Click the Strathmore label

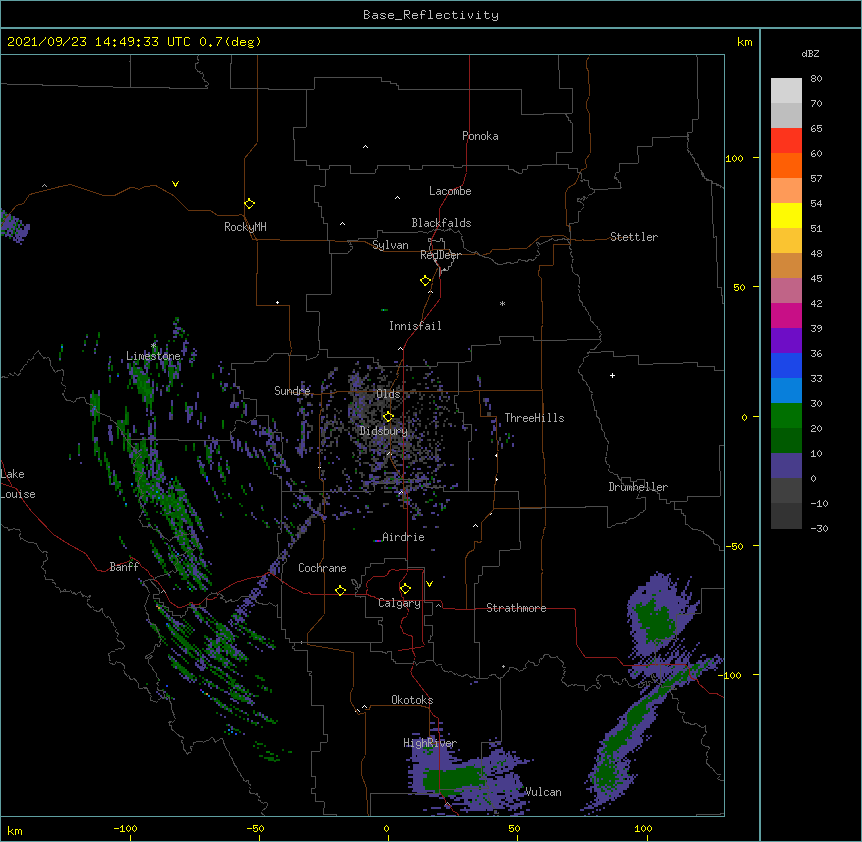[x=516, y=608]
